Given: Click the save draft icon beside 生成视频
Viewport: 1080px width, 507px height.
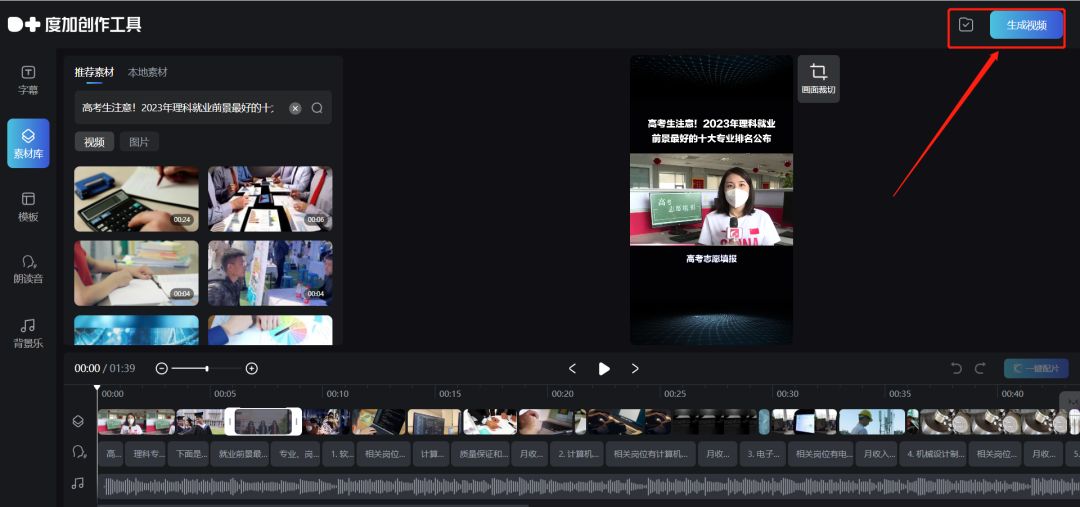Looking at the screenshot, I should coord(966,25).
